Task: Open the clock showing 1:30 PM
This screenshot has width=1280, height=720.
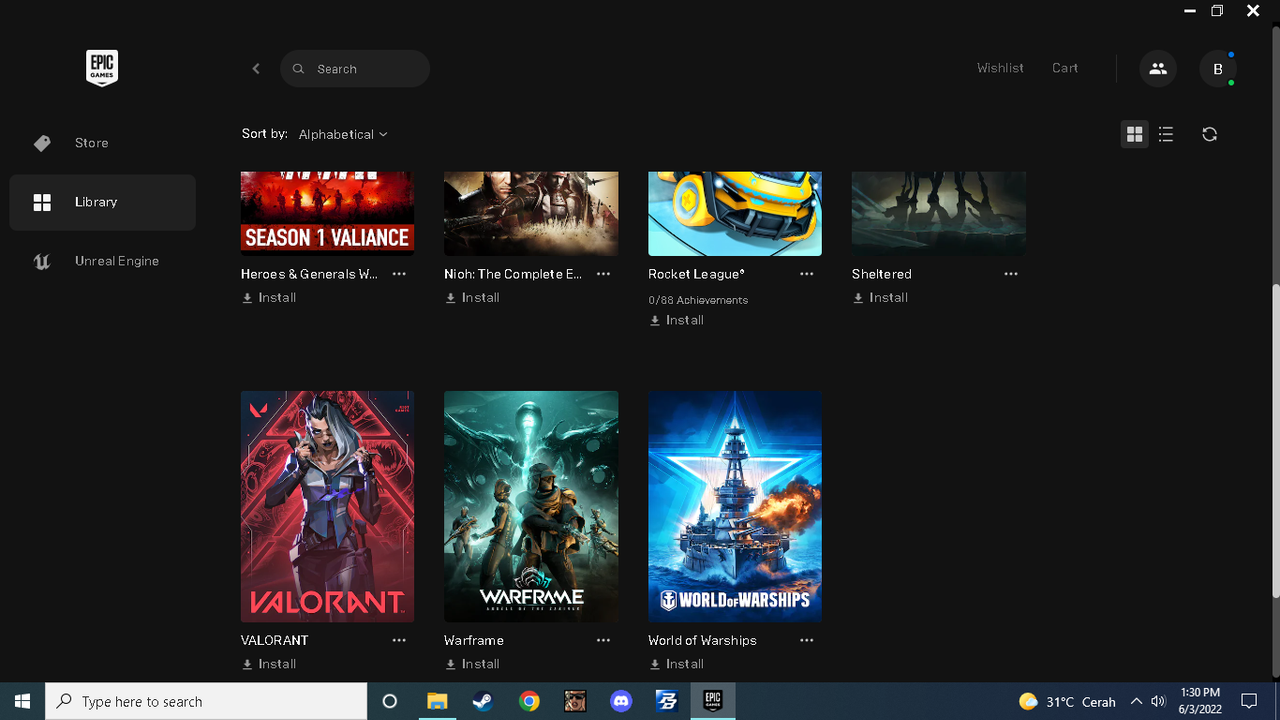Action: [1200, 701]
